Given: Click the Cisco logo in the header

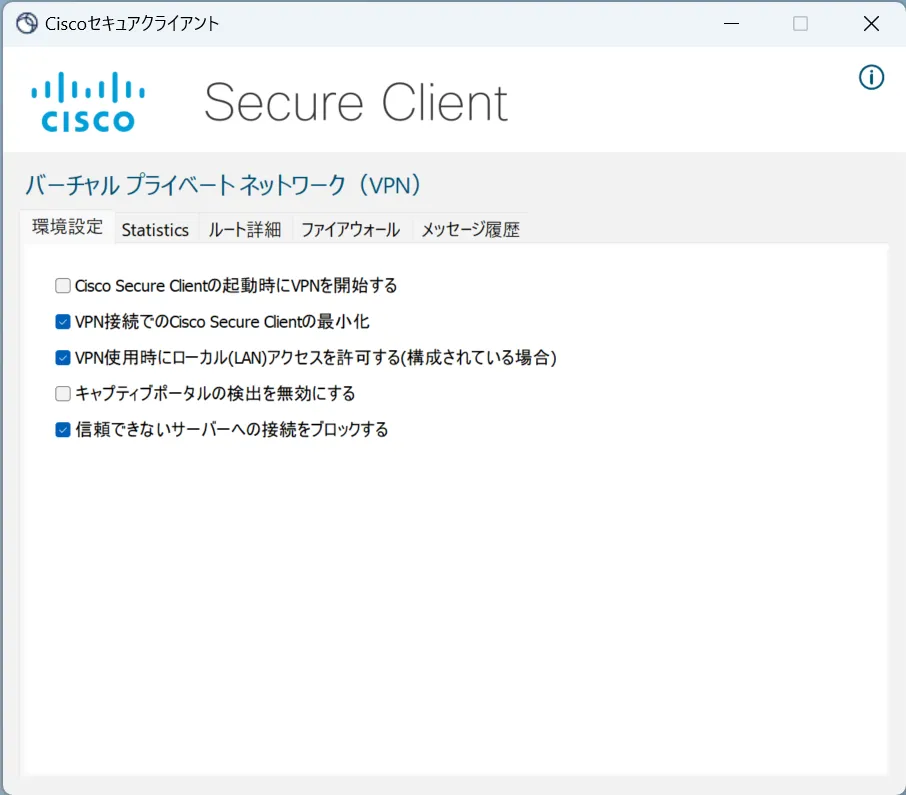Looking at the screenshot, I should (x=88, y=102).
